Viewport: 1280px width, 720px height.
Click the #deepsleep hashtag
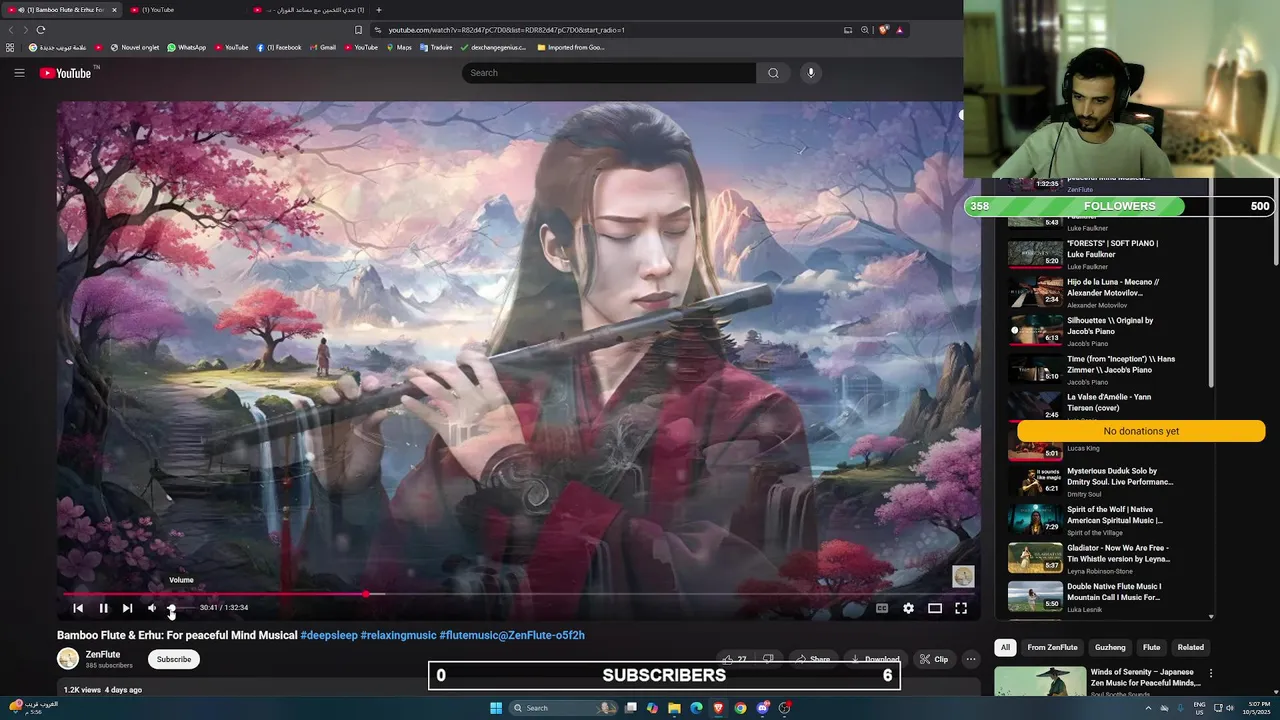coord(329,635)
